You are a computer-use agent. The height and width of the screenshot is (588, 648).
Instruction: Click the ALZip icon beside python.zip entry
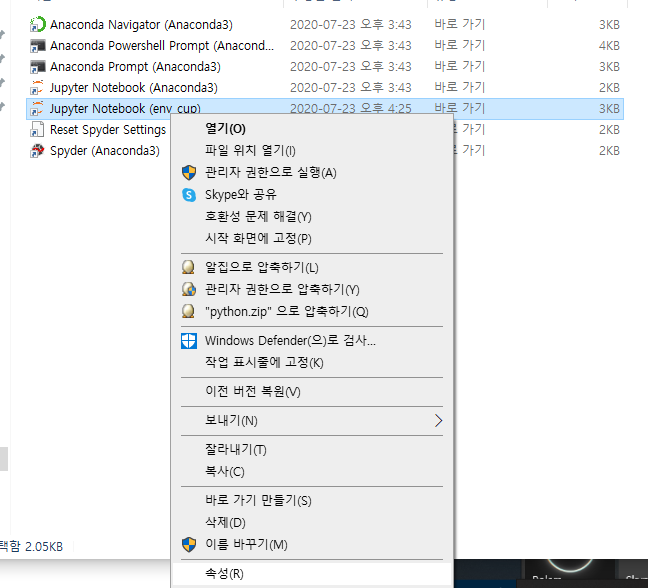tap(188, 311)
